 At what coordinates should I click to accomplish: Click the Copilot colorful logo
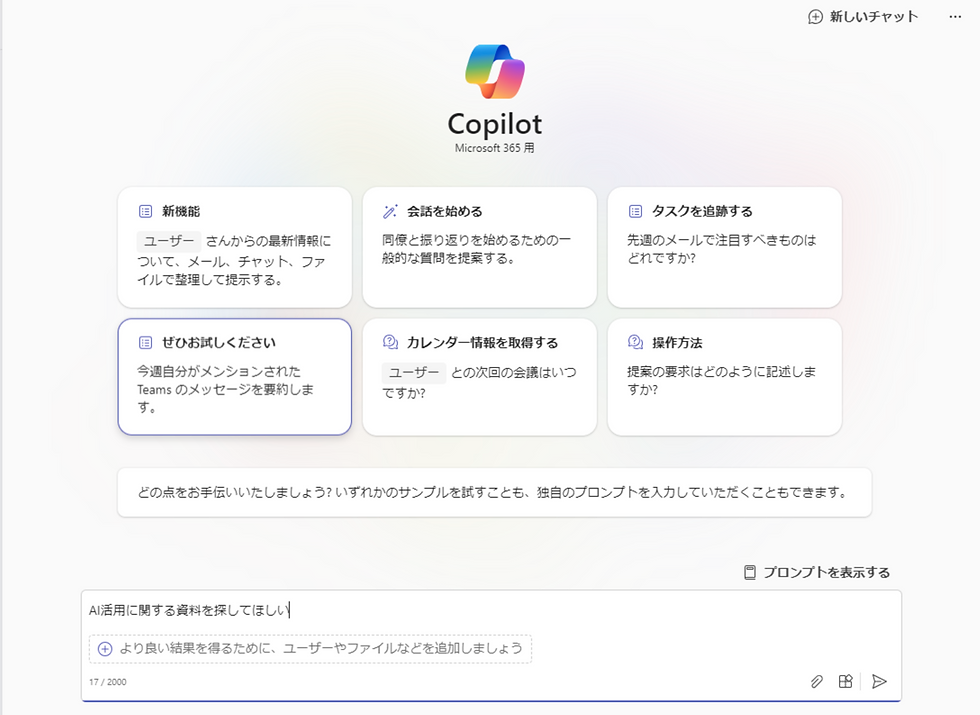pyautogui.click(x=495, y=71)
